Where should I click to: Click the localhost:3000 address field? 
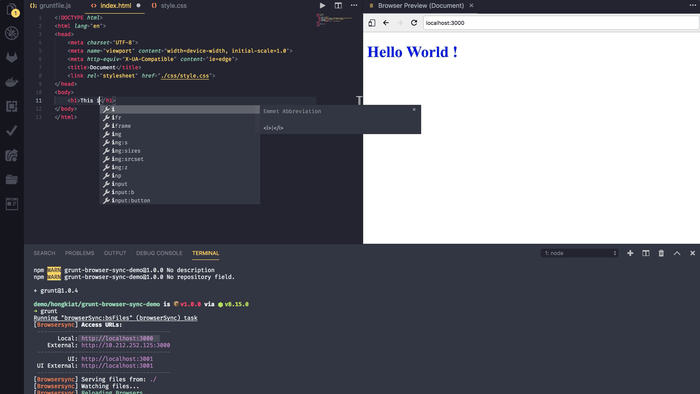coord(561,23)
